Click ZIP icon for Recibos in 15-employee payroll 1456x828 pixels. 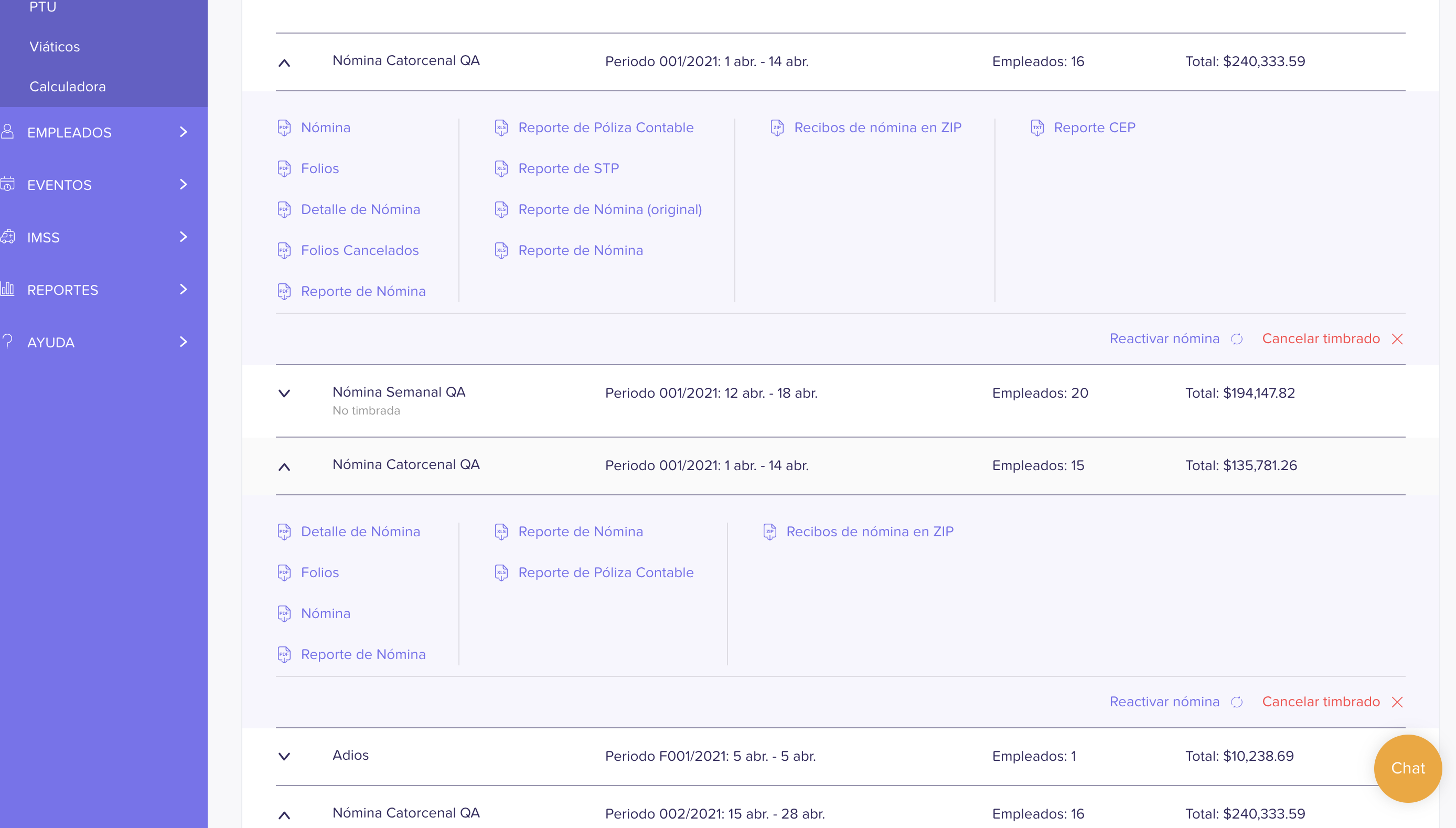pyautogui.click(x=769, y=532)
